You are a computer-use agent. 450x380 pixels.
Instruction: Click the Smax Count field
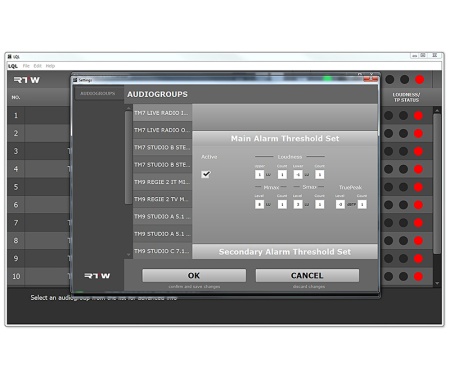(319, 204)
